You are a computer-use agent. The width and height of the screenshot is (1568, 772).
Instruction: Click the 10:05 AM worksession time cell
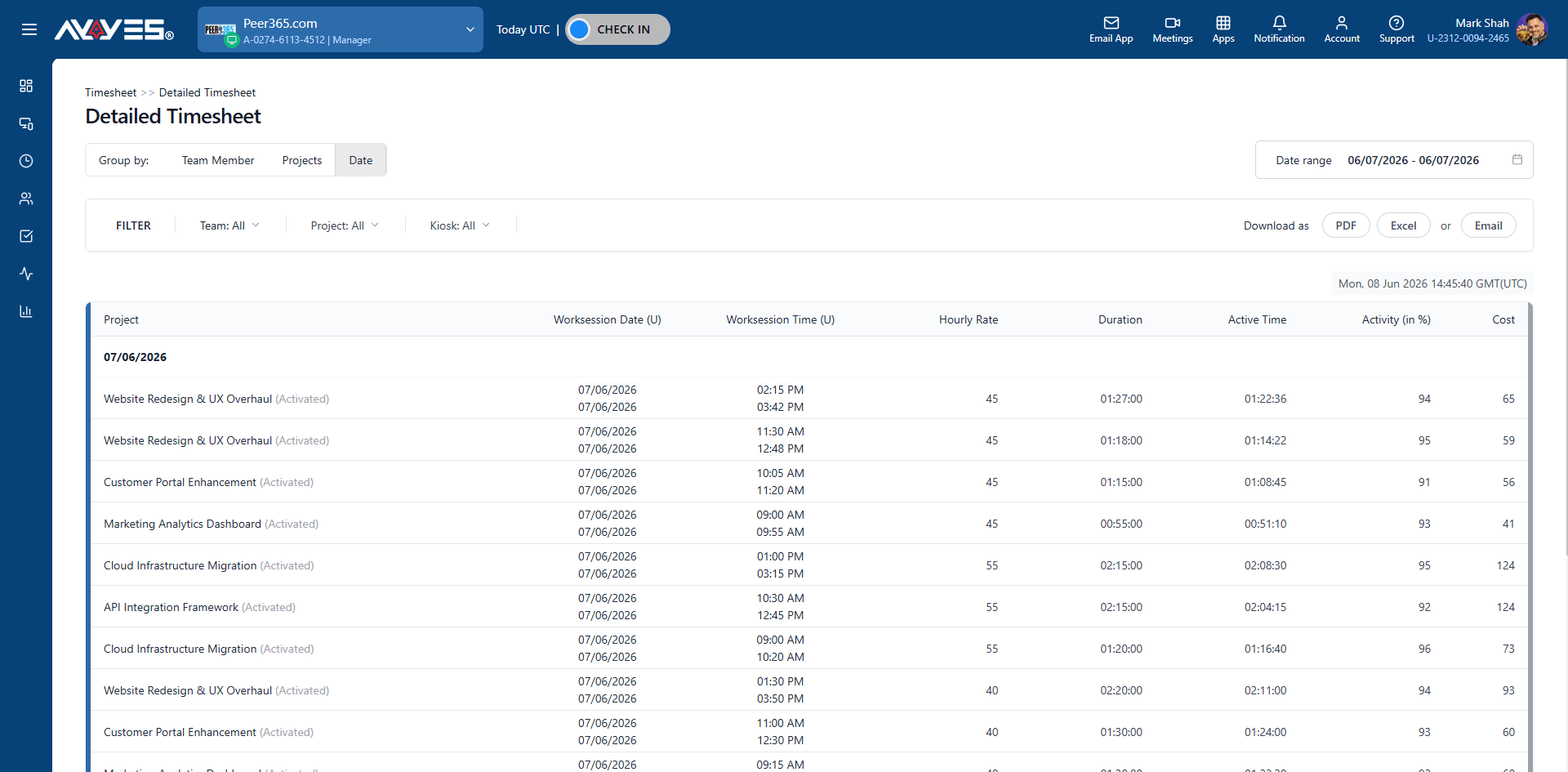780,473
